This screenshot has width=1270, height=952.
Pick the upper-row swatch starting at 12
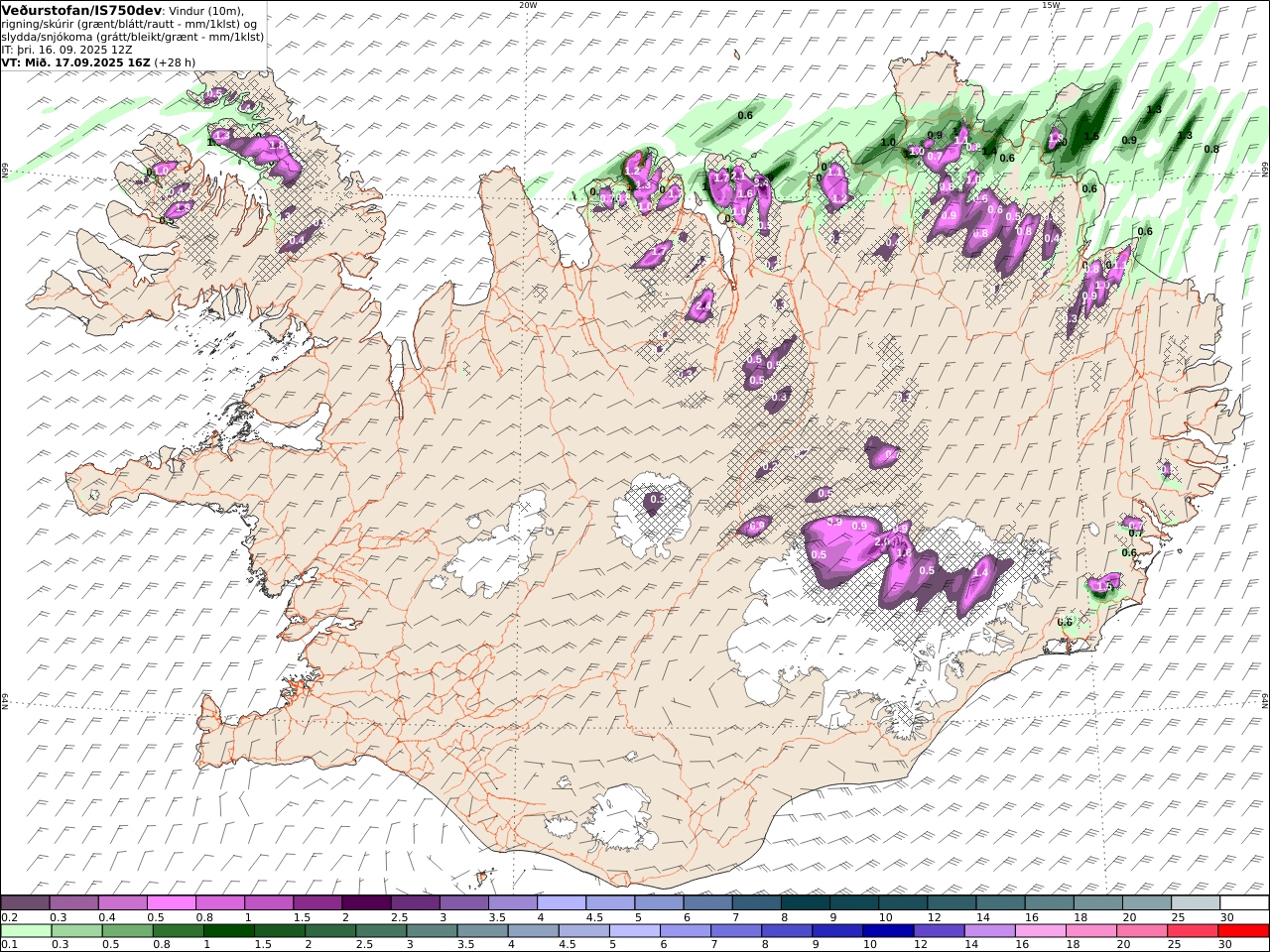coord(952,903)
